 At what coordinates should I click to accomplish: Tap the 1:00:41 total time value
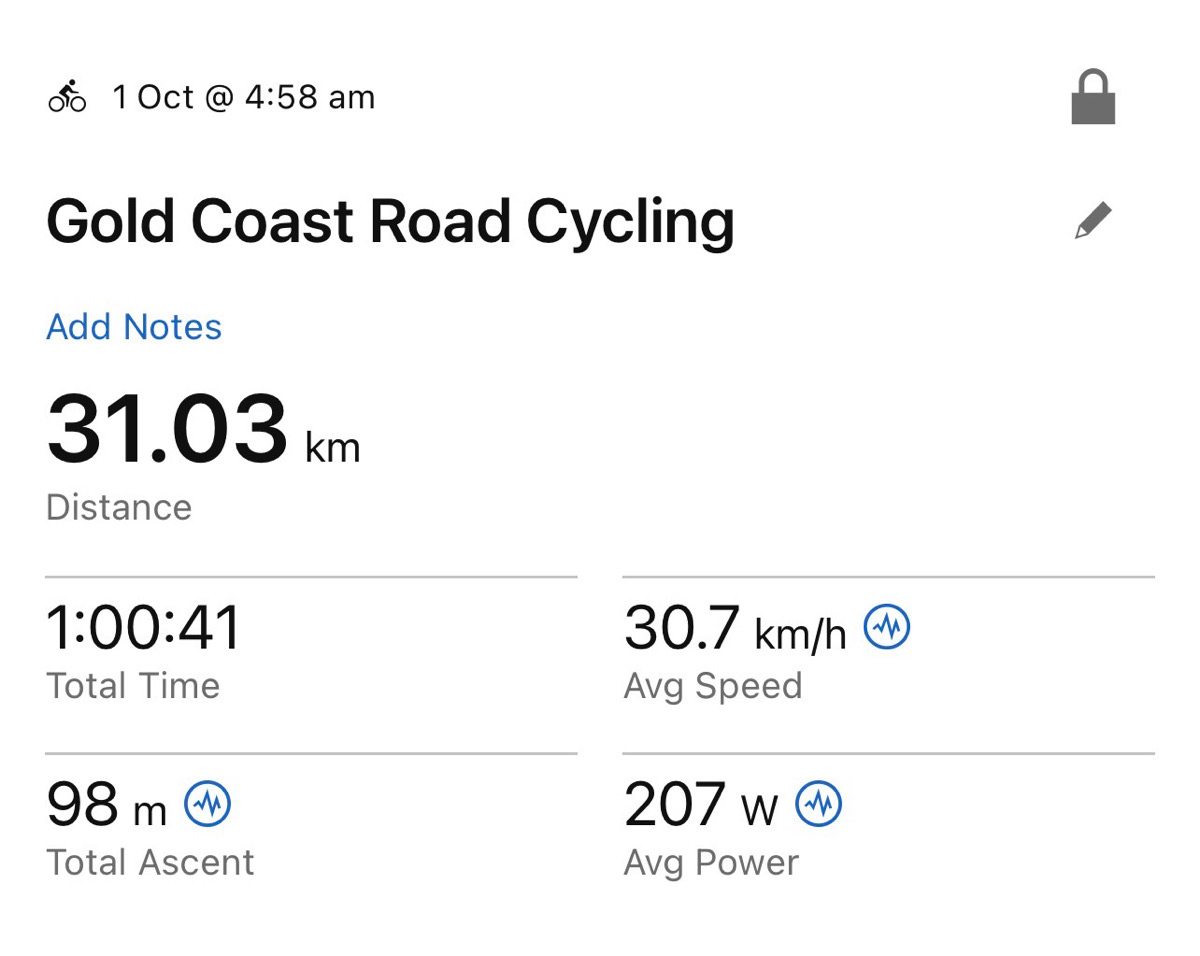click(144, 629)
